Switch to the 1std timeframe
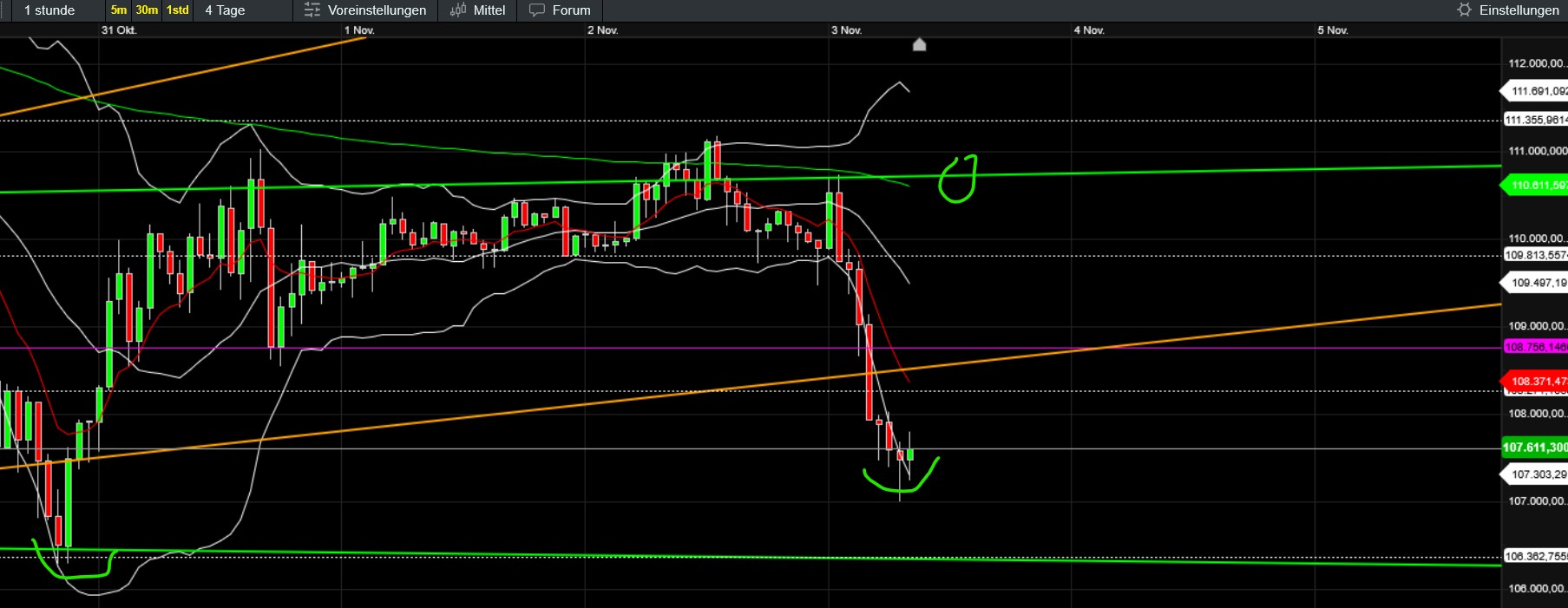 point(178,10)
